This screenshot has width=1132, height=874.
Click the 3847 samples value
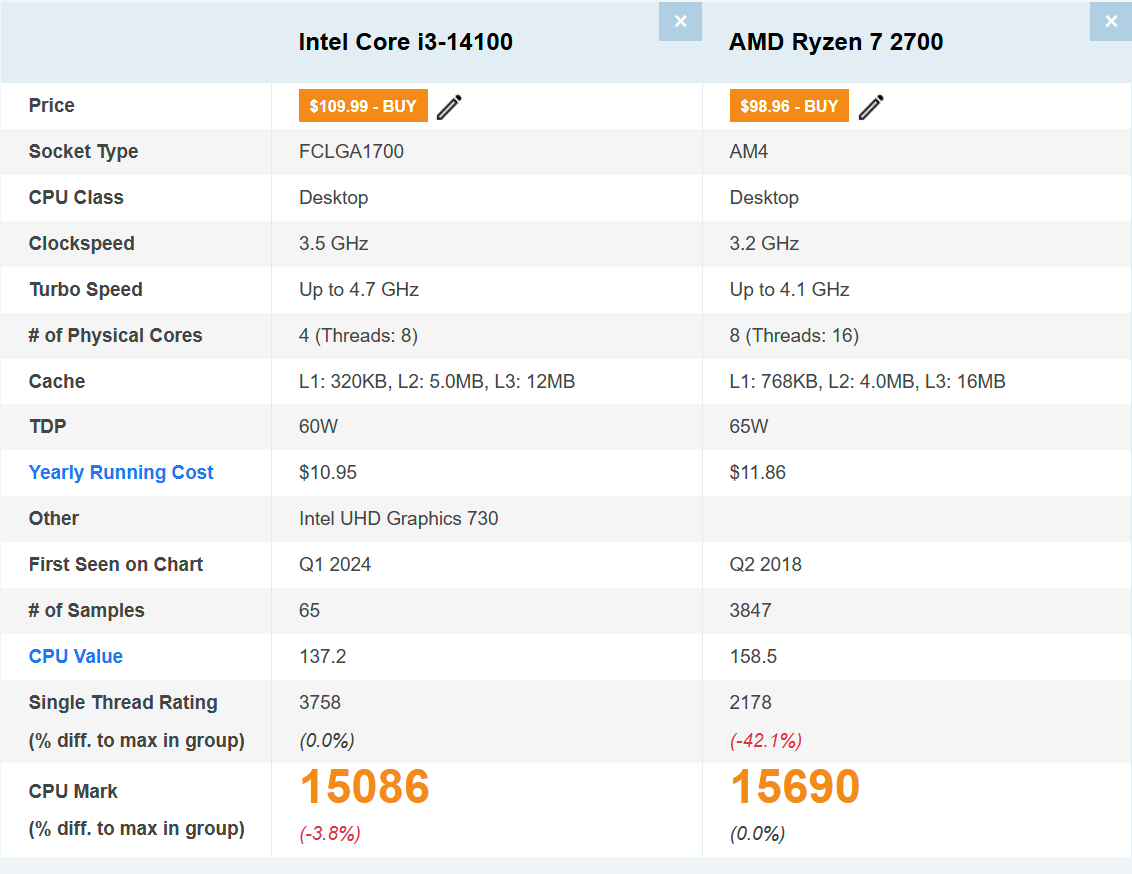pos(750,611)
